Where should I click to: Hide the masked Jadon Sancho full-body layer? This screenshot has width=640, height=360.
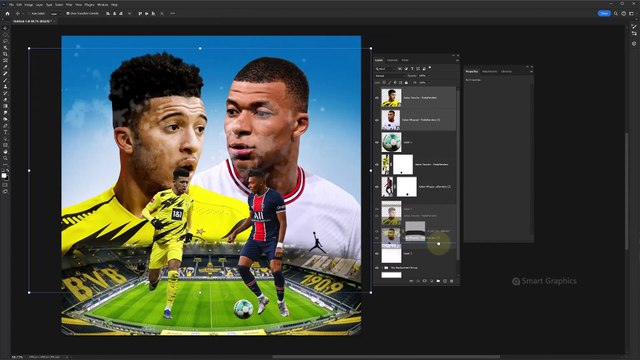click(377, 164)
